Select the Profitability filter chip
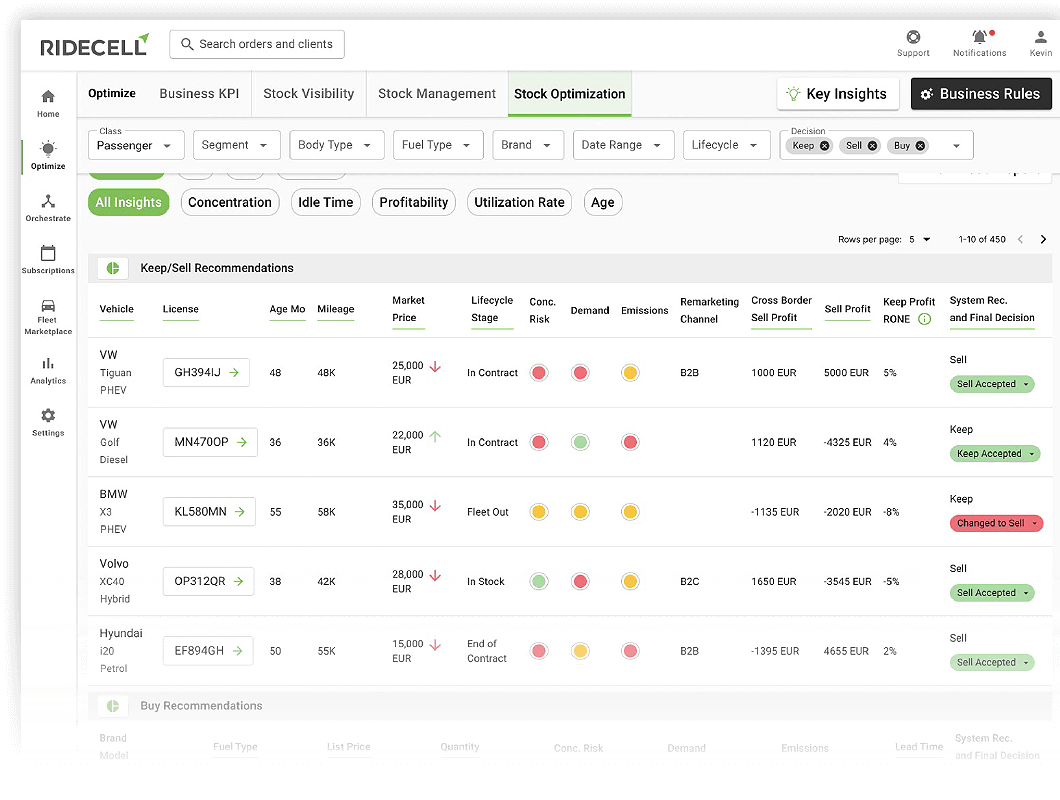 pos(414,202)
